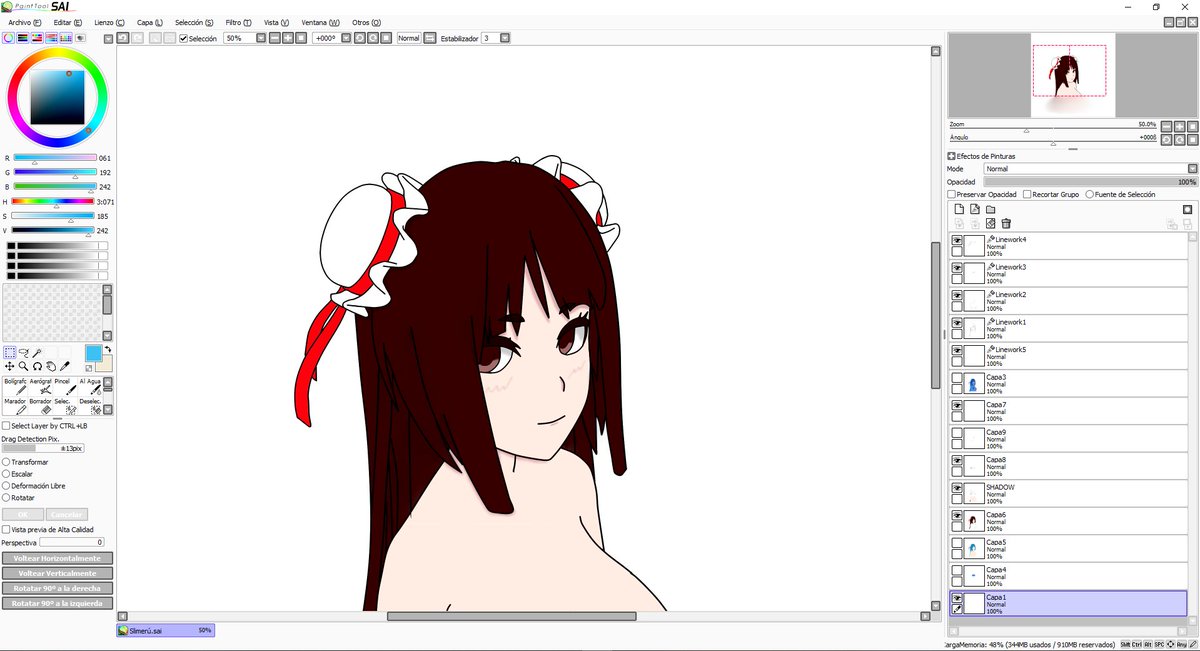
Task: Choose the Pincel brush tool
Action: (x=65, y=386)
